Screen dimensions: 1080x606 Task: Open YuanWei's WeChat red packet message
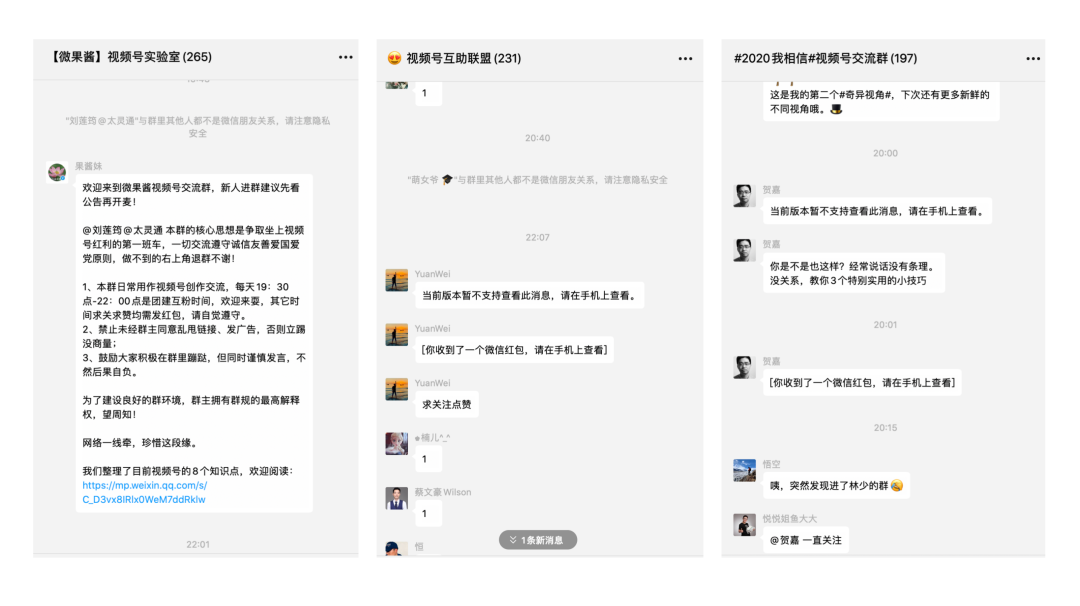pyautogui.click(x=515, y=350)
